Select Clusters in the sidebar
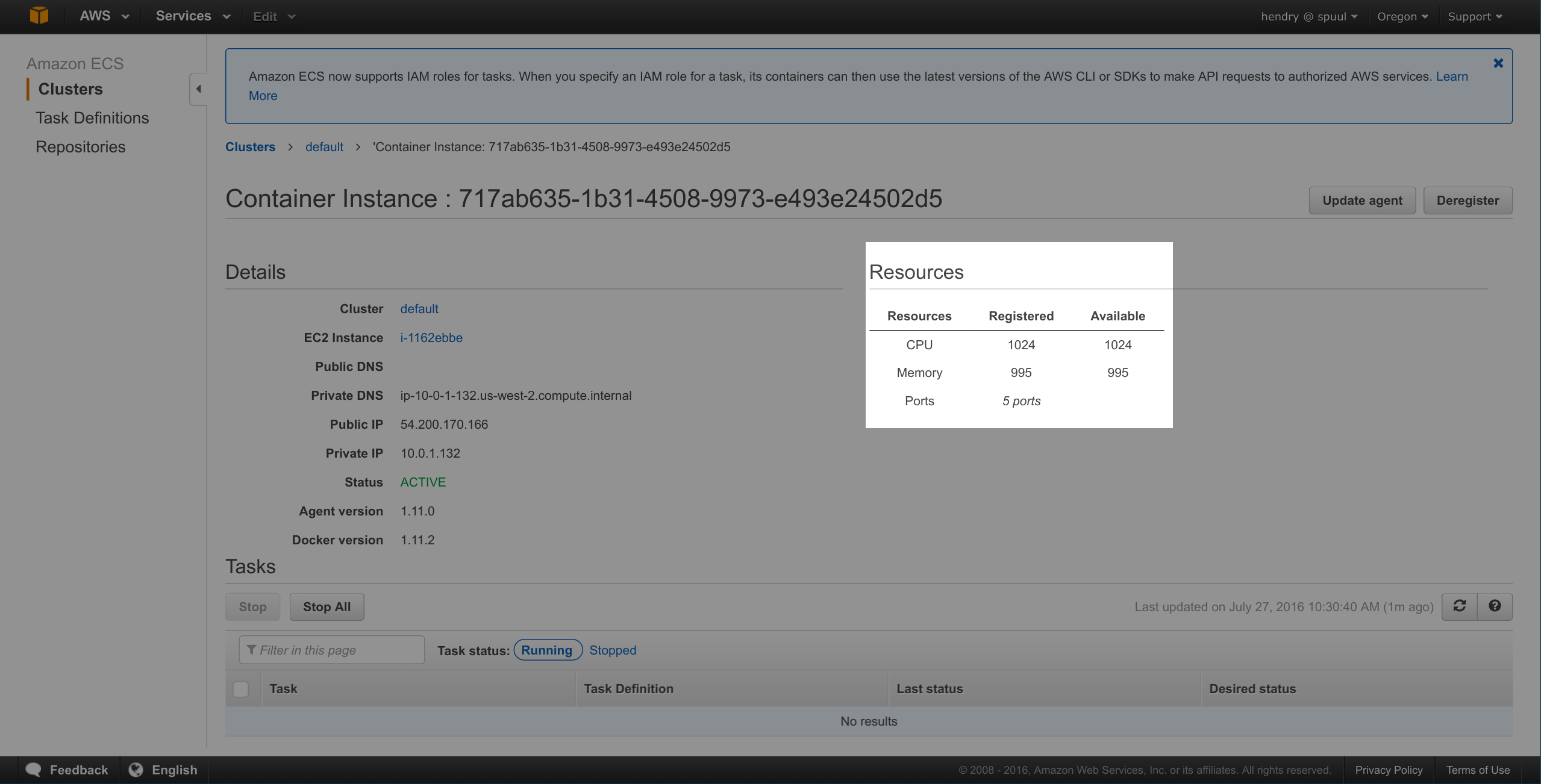This screenshot has height=784, width=1541. [x=70, y=89]
